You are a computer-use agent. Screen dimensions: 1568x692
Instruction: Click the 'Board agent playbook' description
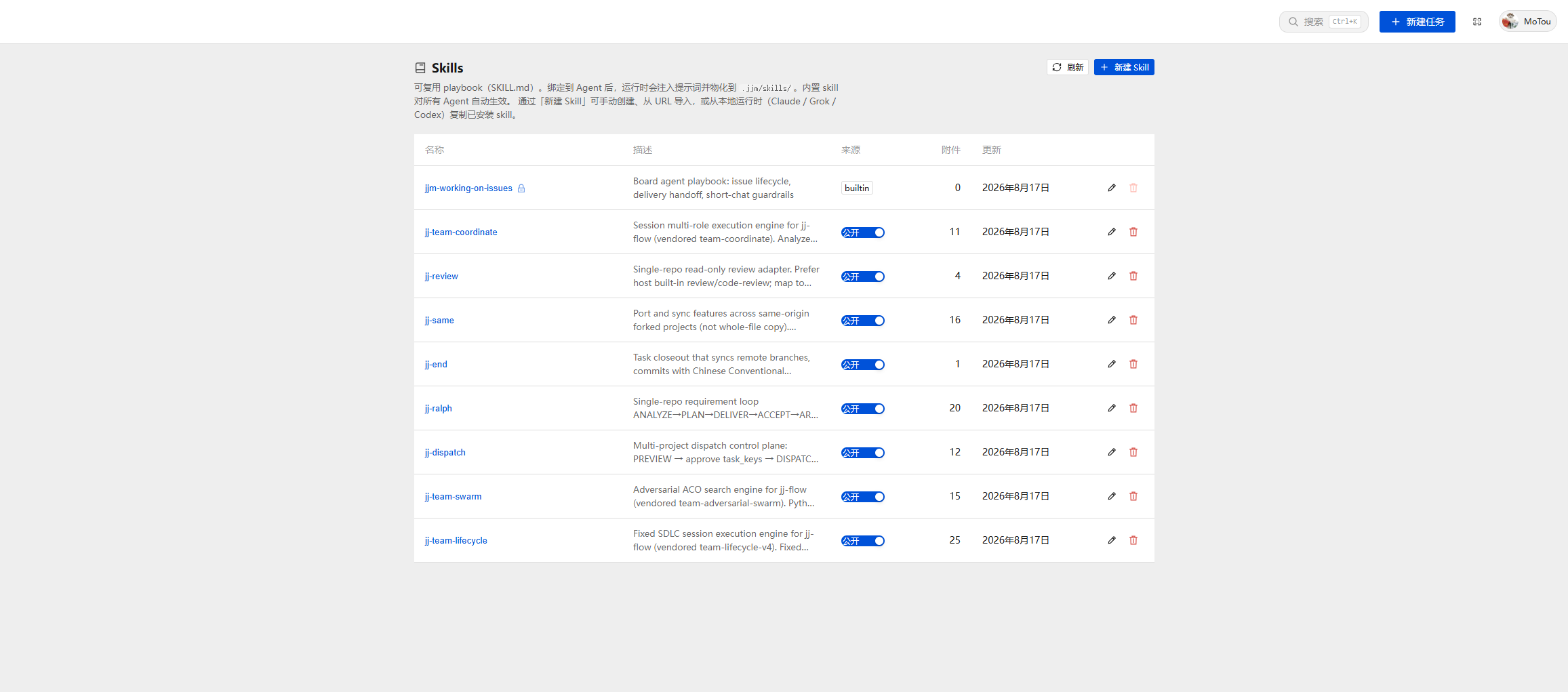pyautogui.click(x=713, y=188)
